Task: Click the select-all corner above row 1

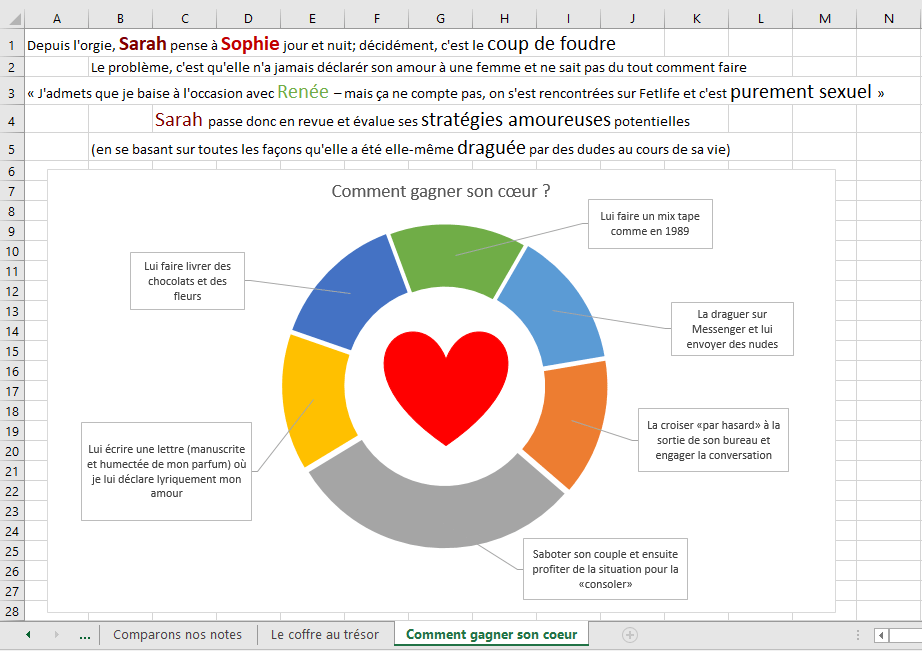Action: pyautogui.click(x=11, y=19)
